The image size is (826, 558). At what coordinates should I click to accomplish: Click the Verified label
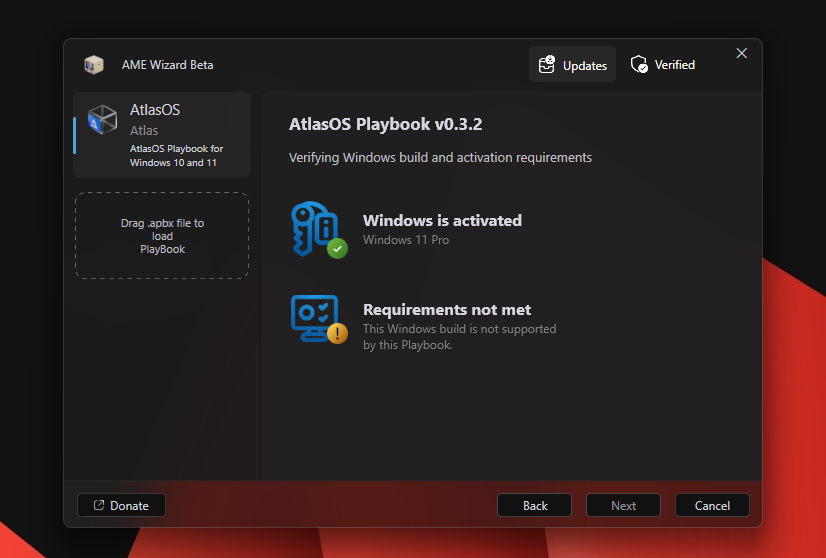[674, 65]
